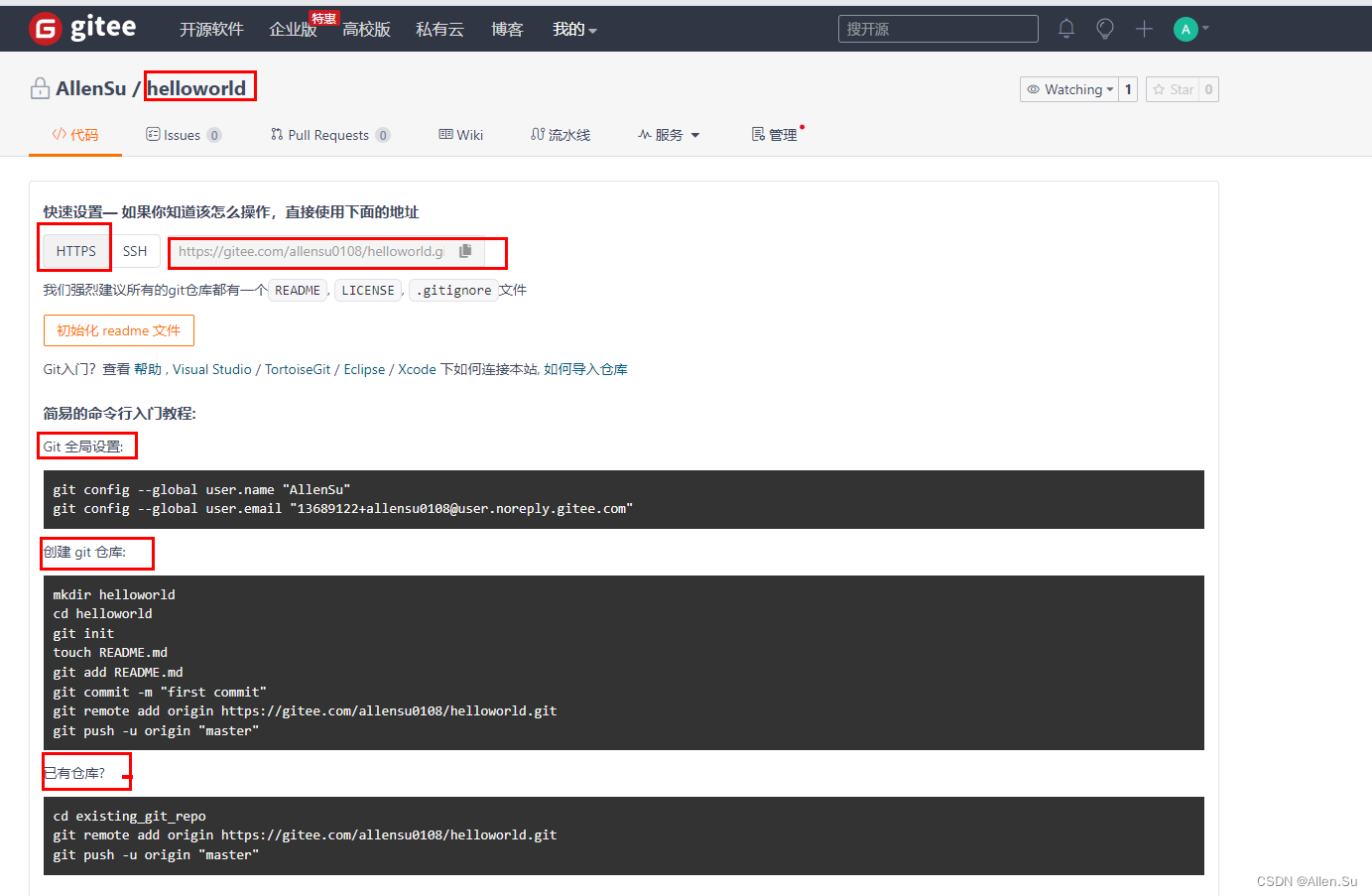Star the repository
1372x896 pixels.
tap(1173, 89)
